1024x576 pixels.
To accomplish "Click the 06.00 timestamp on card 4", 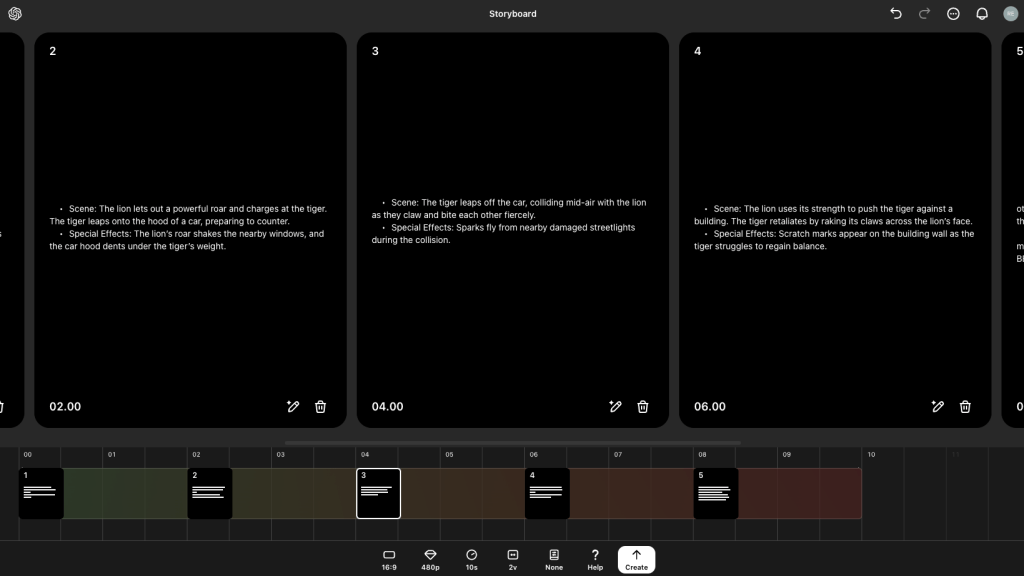I will click(710, 406).
